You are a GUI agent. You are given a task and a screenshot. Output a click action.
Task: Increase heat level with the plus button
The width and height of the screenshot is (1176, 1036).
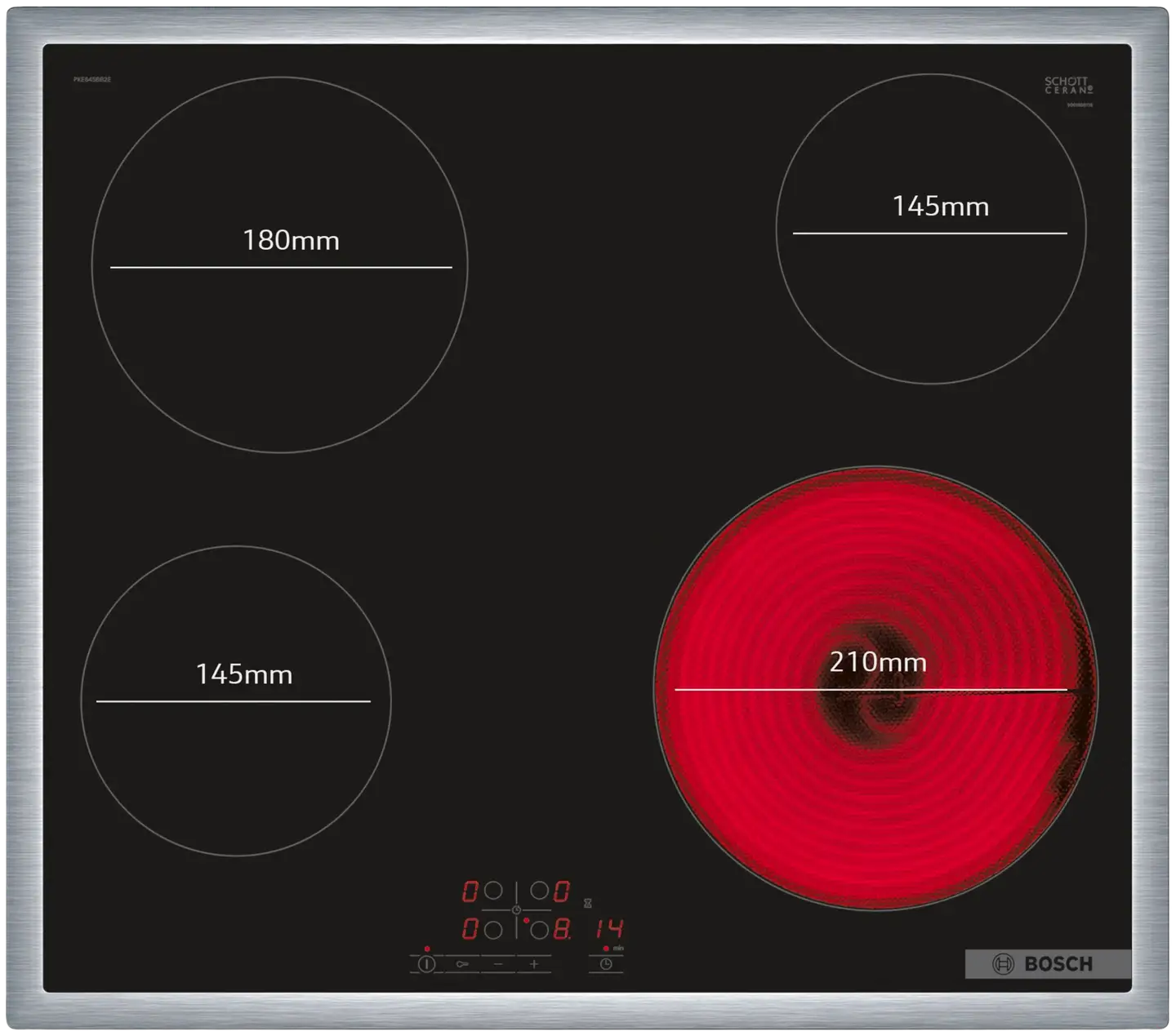coord(534,964)
